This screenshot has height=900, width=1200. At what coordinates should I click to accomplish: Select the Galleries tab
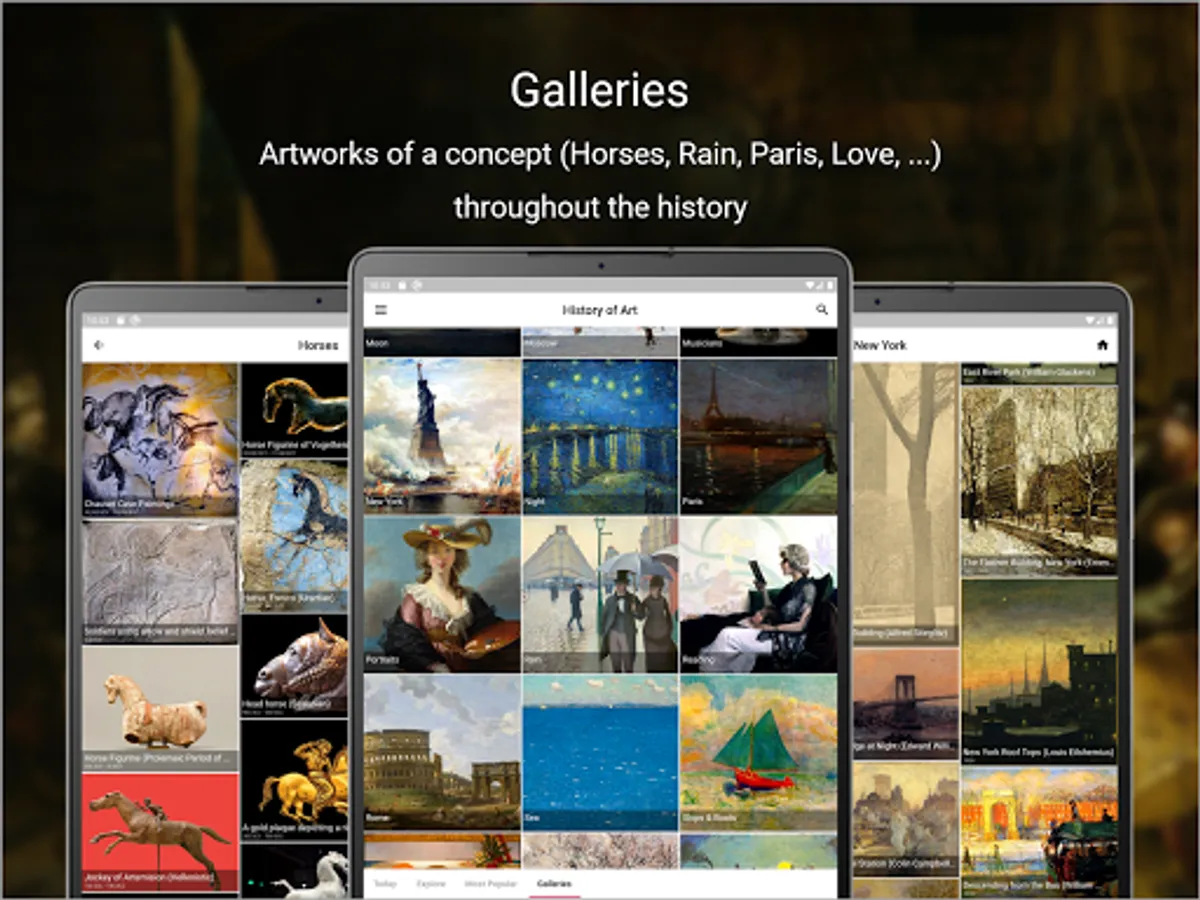click(555, 884)
